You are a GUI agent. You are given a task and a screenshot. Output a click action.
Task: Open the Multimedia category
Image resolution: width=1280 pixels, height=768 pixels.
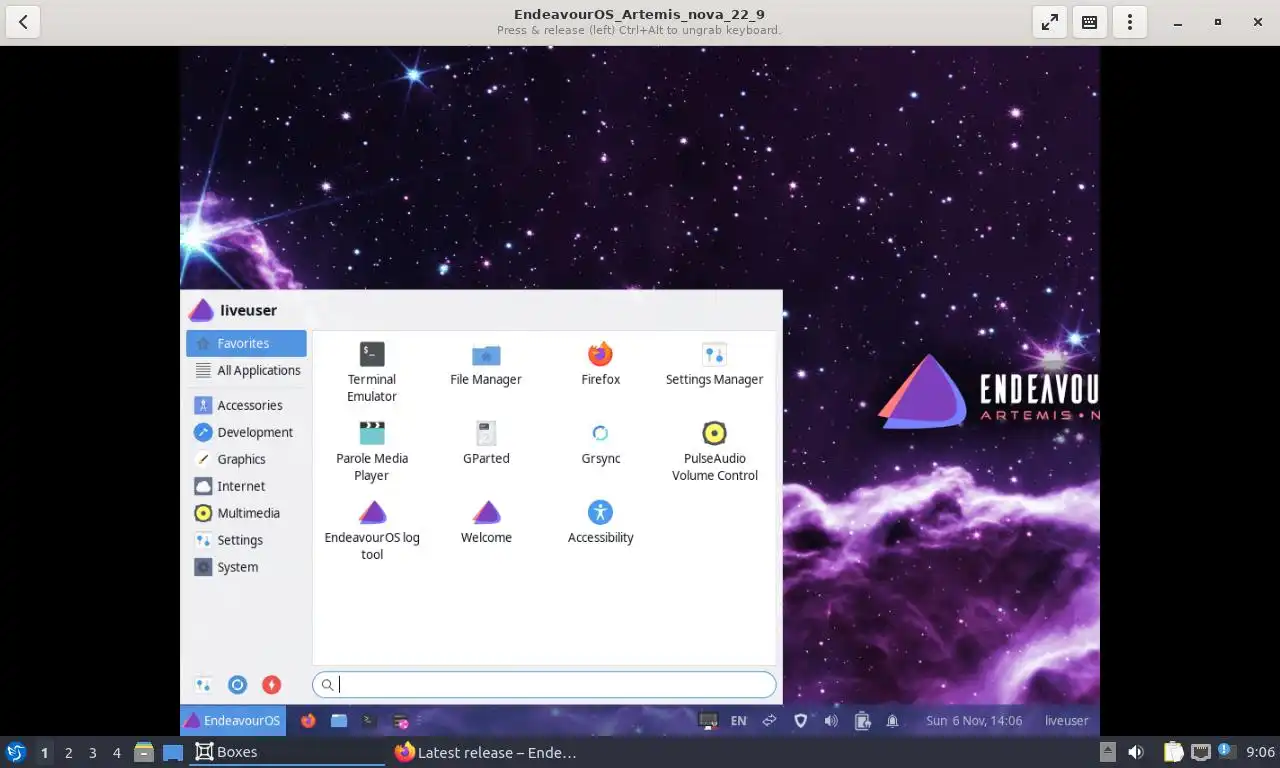(246, 513)
